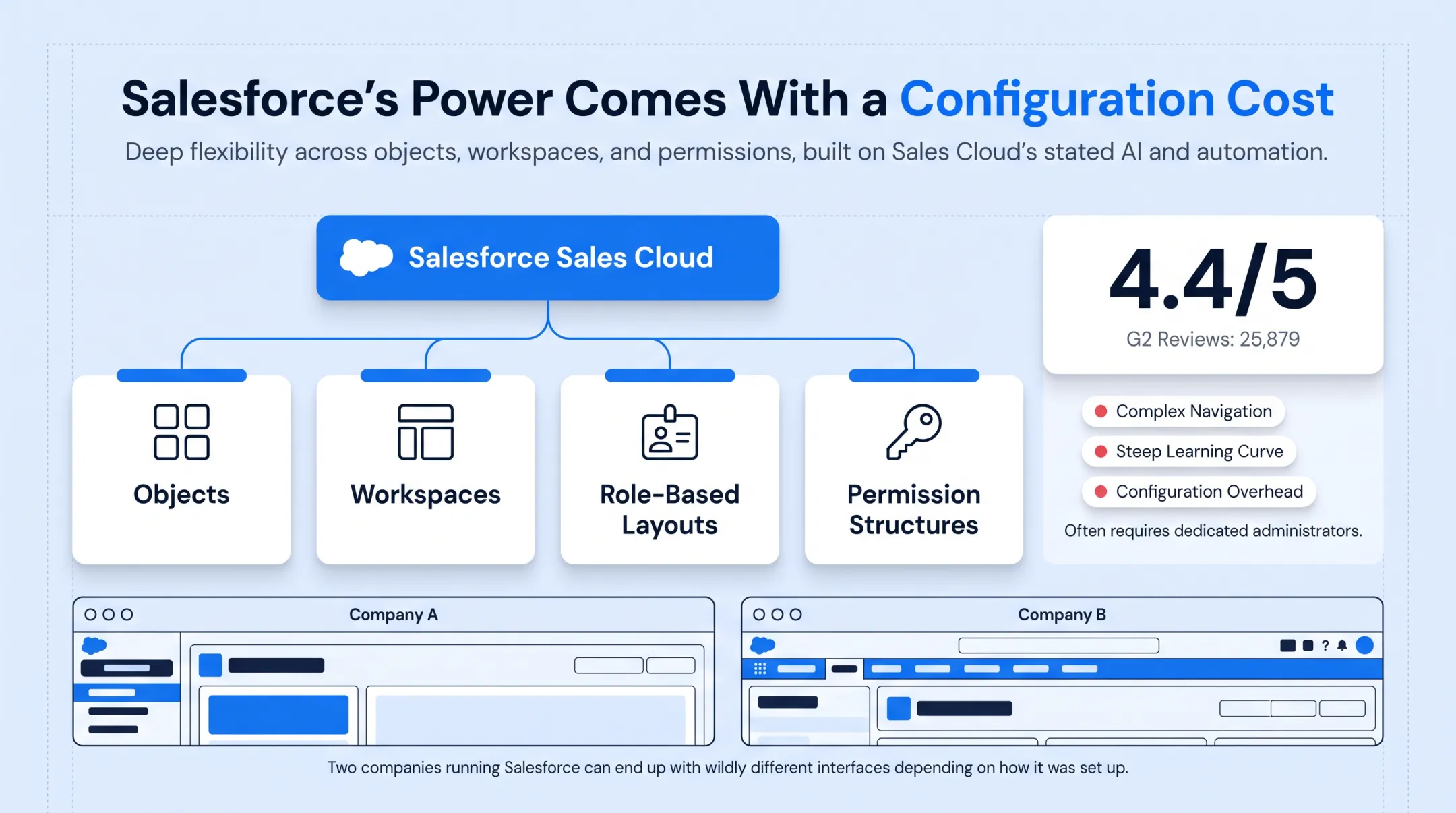Click the Objects four-square grid icon

click(181, 432)
